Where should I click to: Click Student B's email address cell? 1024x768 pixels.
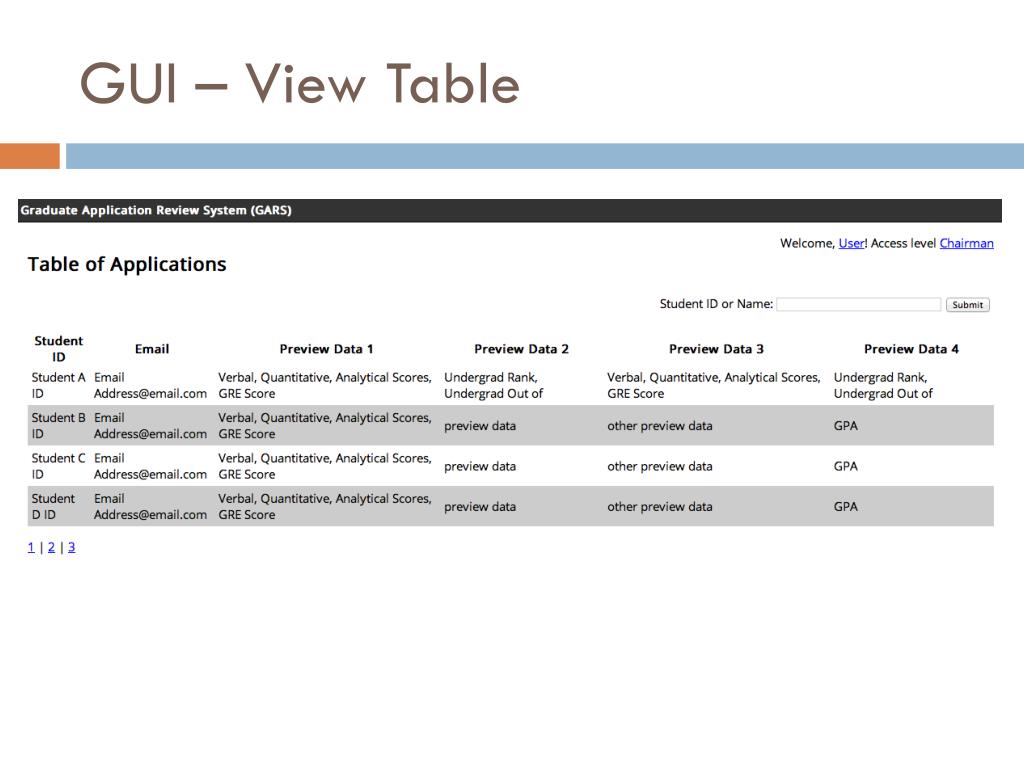(150, 426)
